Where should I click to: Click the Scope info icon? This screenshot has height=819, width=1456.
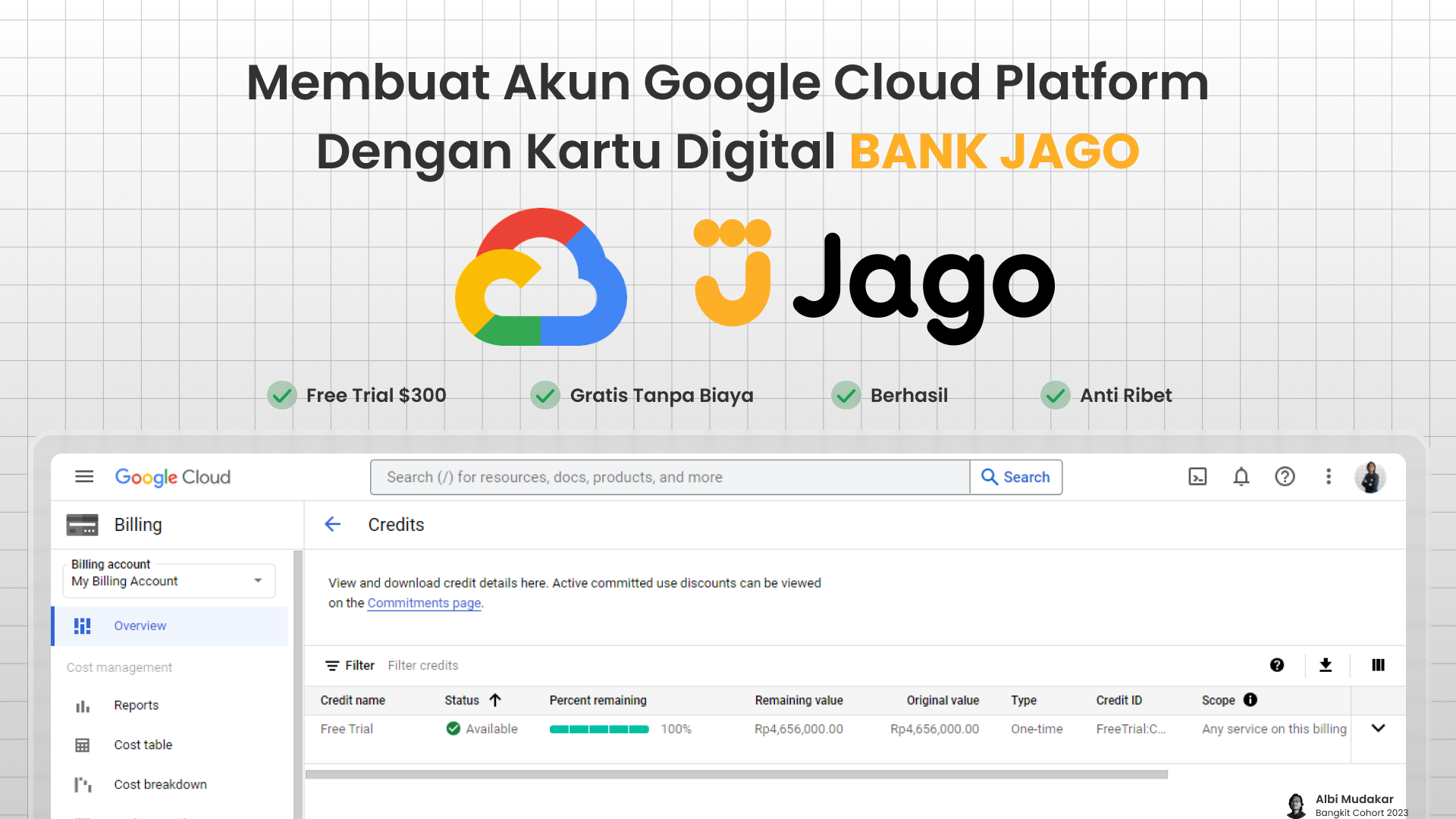point(1250,700)
